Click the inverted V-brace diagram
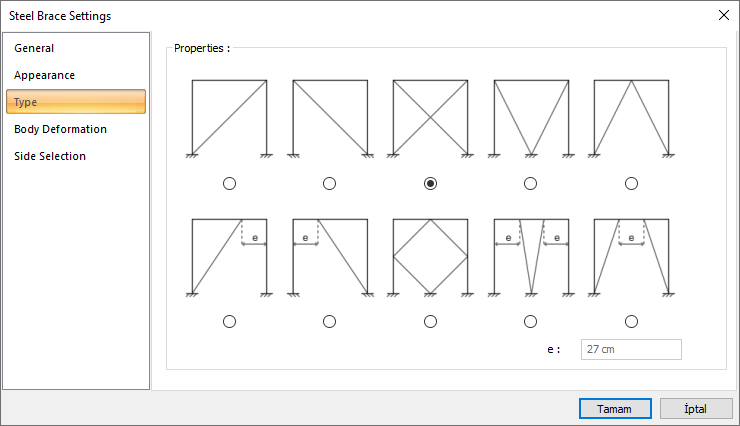 click(x=631, y=118)
